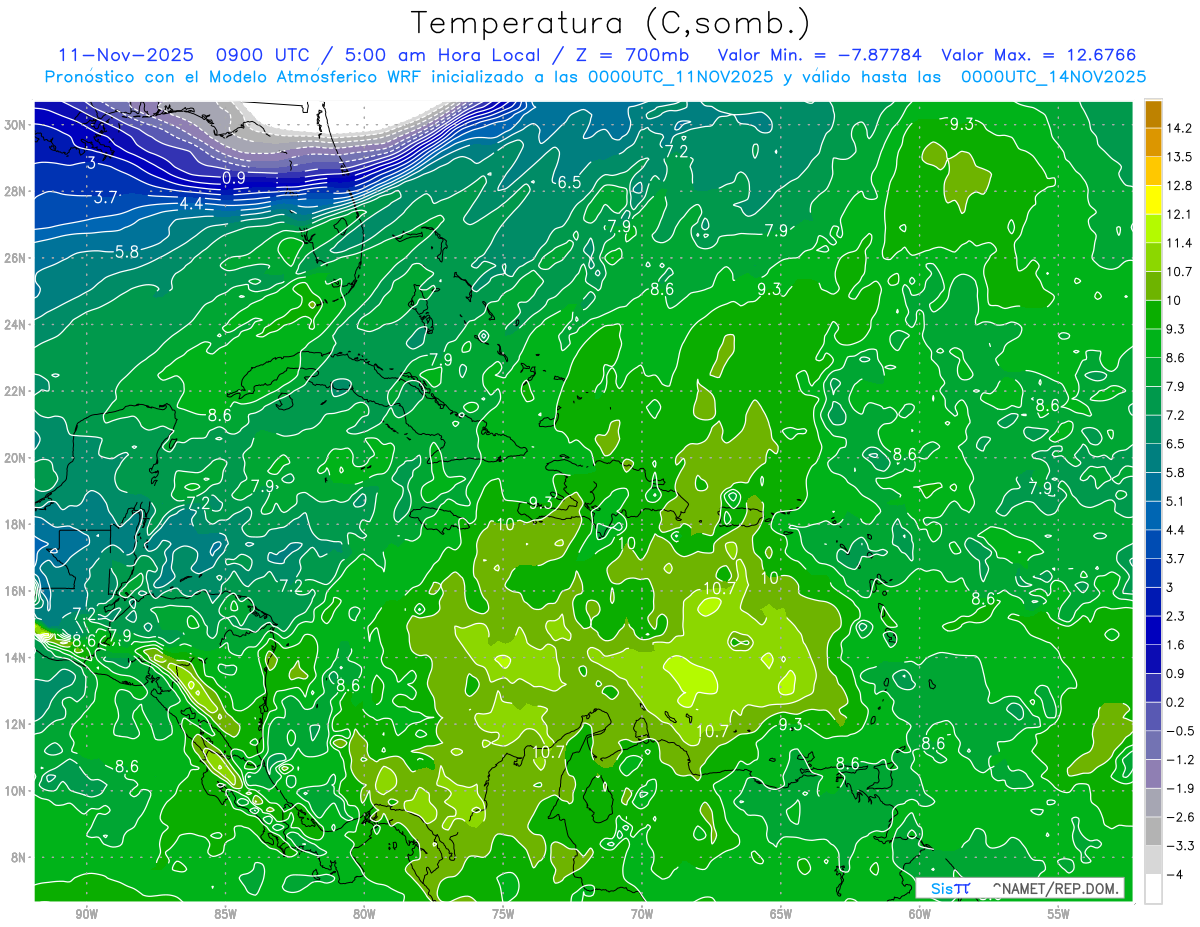Click the initialization time '0000UTC_11NOV2025'
The width and height of the screenshot is (1200, 927).
point(681,77)
